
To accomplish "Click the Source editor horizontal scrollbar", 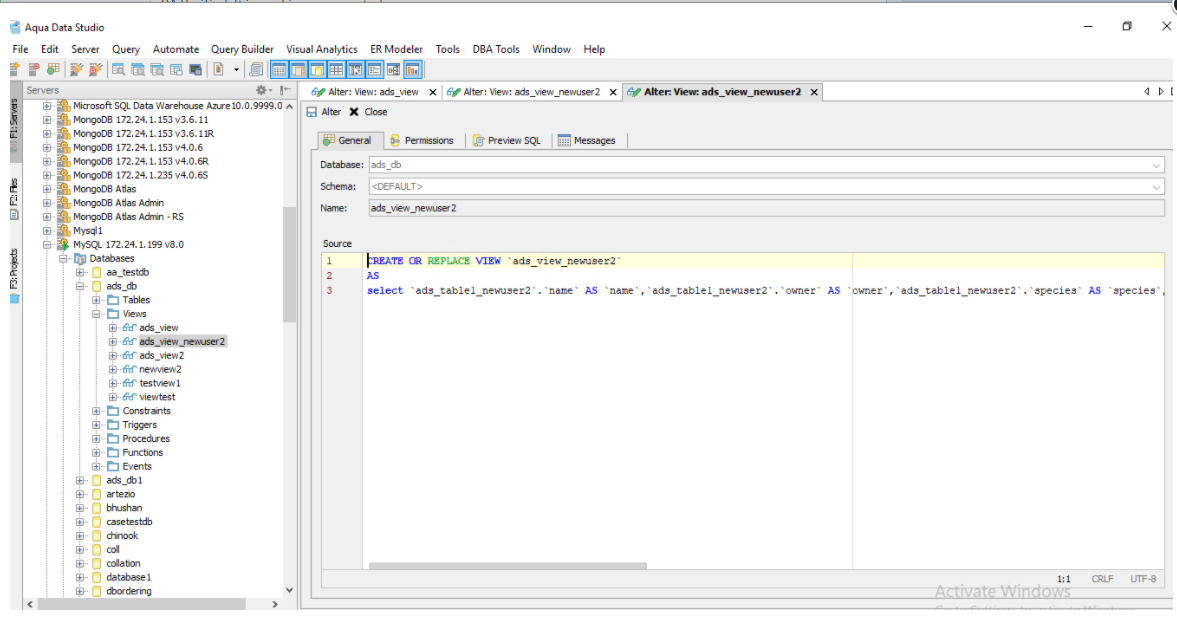I will coord(507,566).
